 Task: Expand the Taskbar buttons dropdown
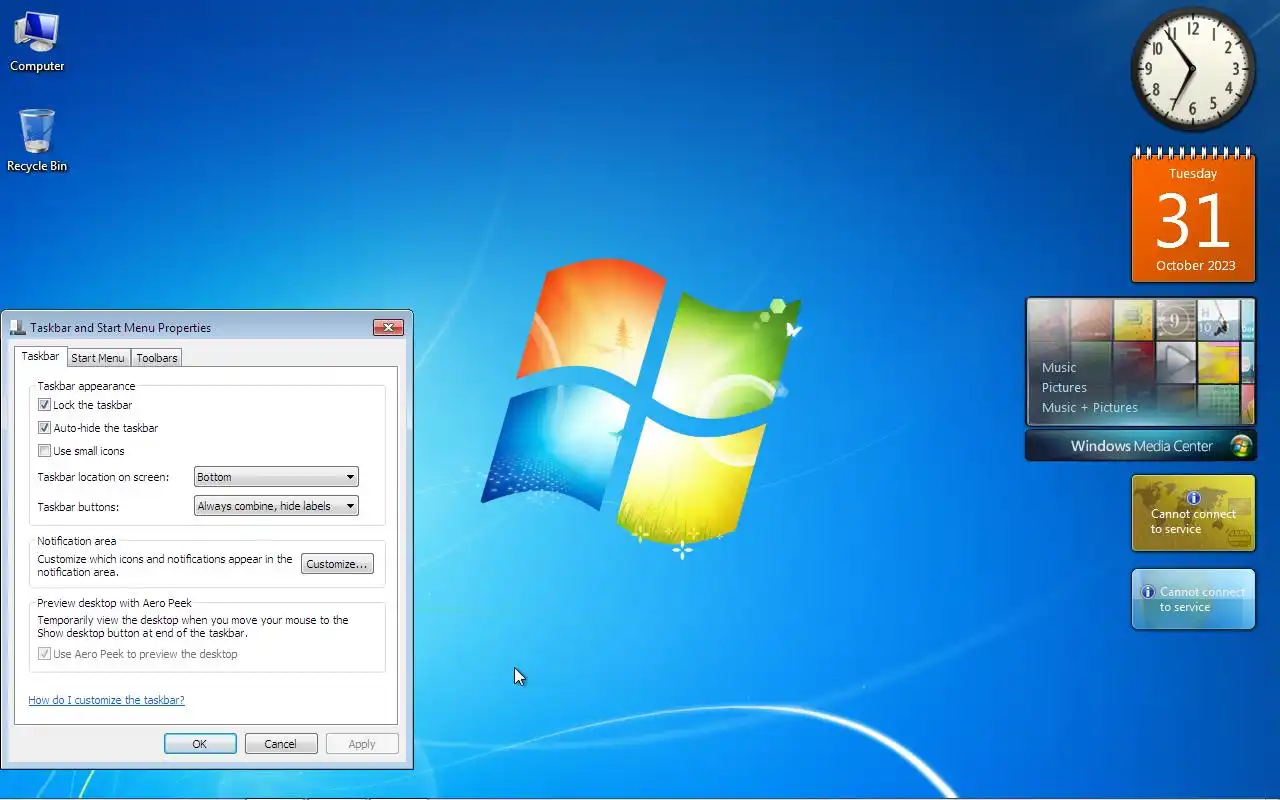[x=276, y=506]
